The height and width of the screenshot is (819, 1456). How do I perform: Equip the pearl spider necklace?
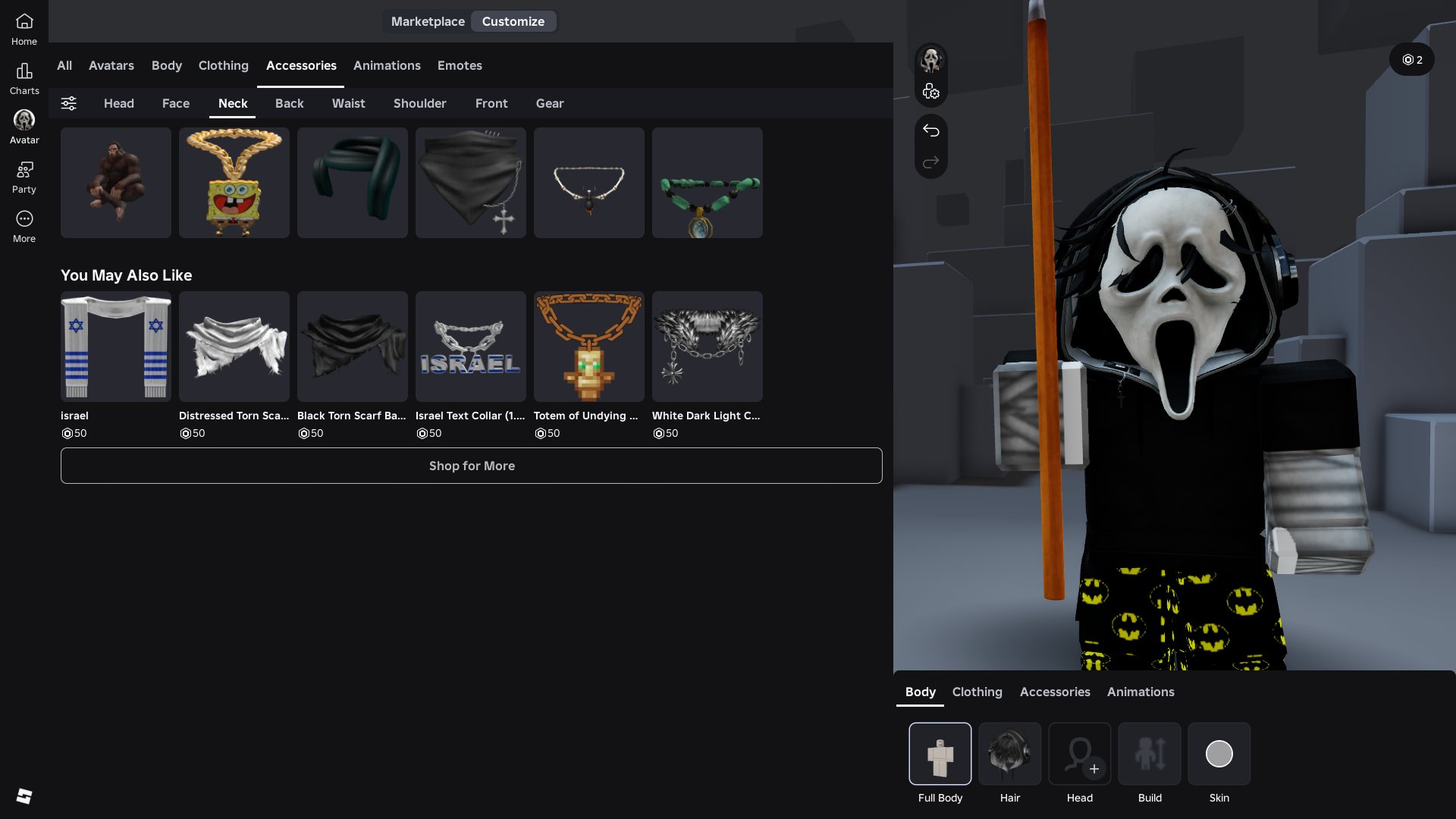pos(589,183)
